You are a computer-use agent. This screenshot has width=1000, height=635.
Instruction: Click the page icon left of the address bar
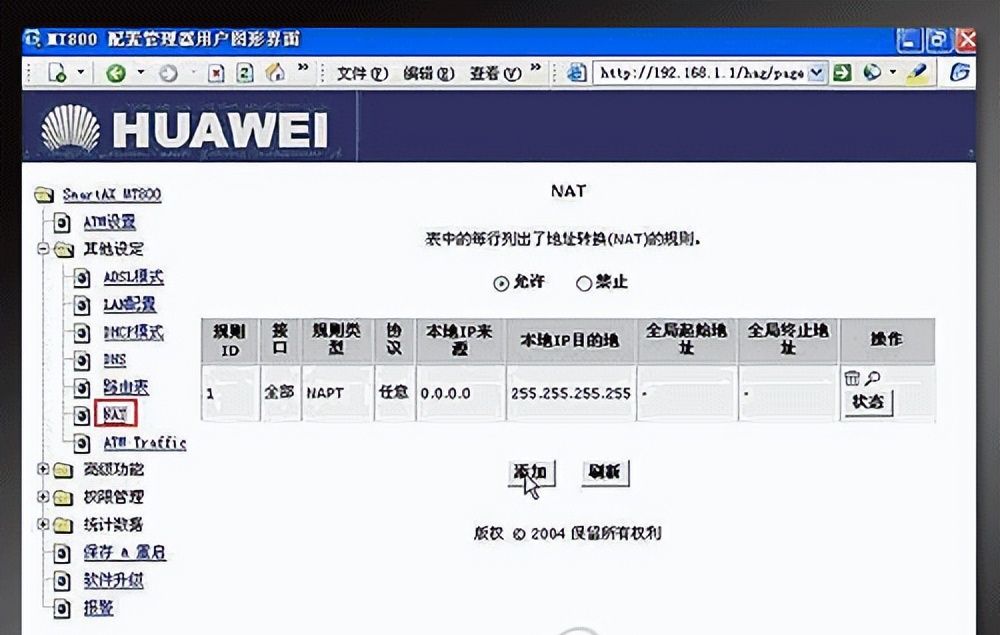pyautogui.click(x=576, y=73)
